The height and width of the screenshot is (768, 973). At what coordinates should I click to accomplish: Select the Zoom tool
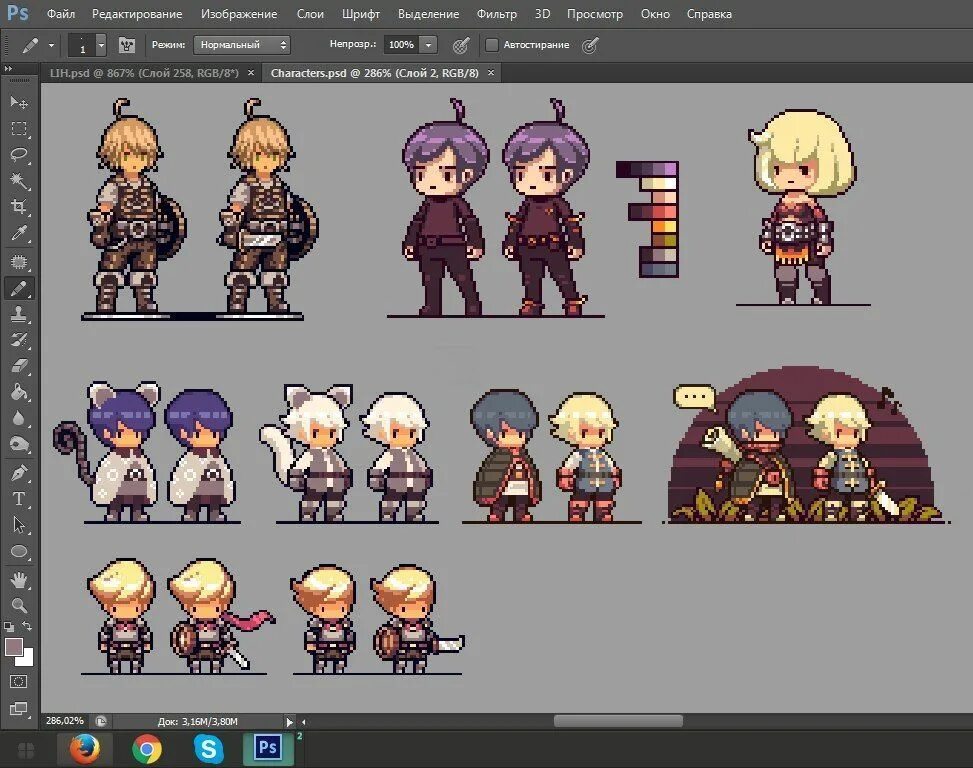pyautogui.click(x=19, y=605)
